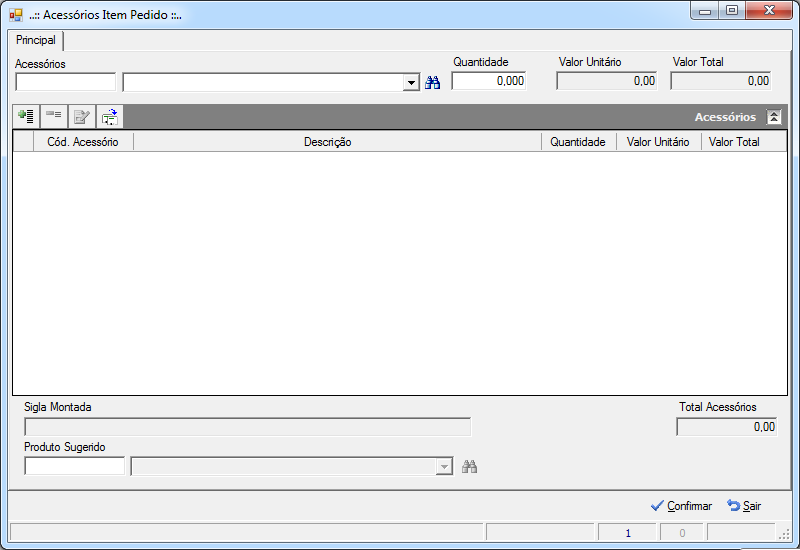Open the Produto Sugerido dropdown arrow
This screenshot has width=800, height=550.
point(444,466)
